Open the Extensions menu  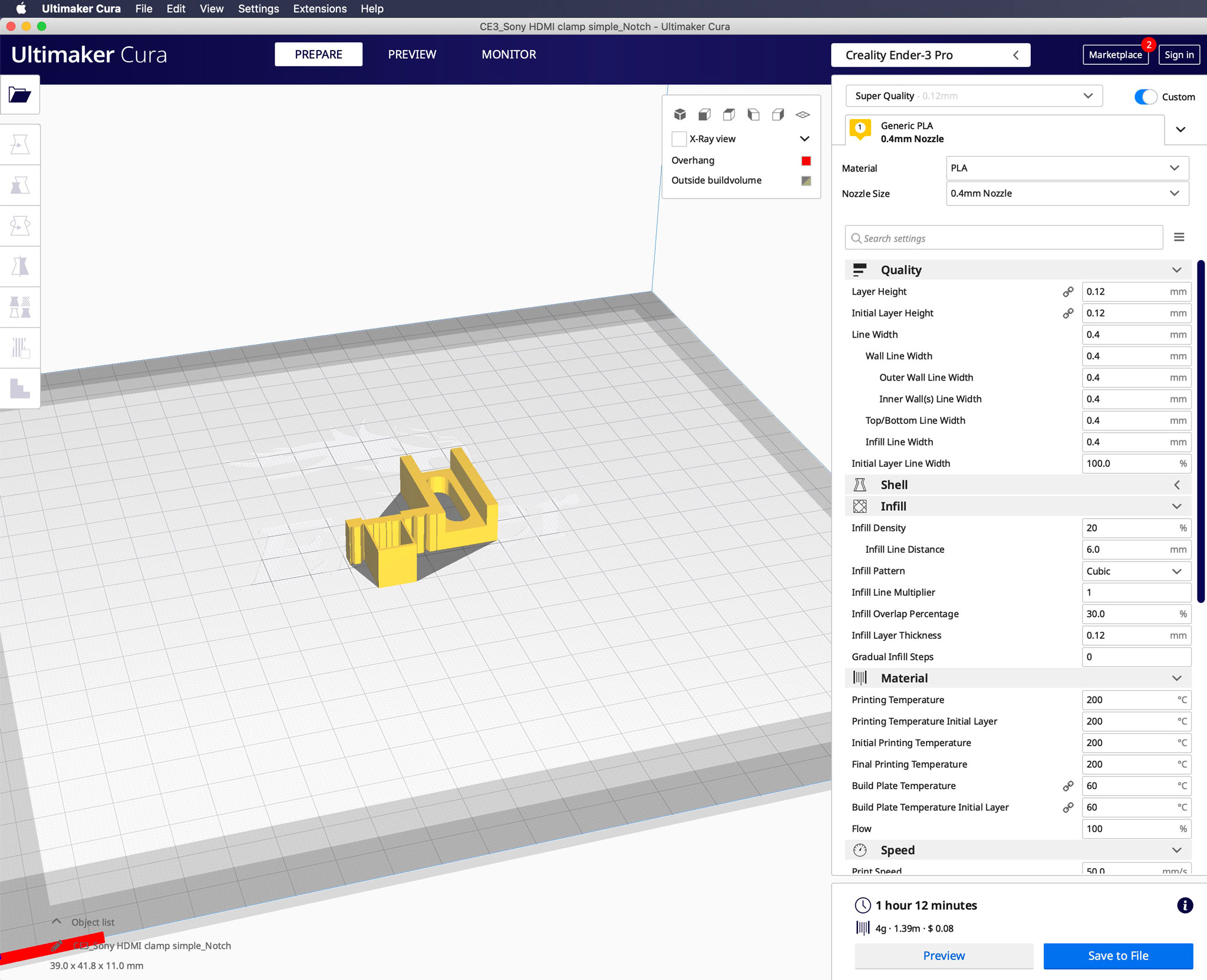[319, 8]
